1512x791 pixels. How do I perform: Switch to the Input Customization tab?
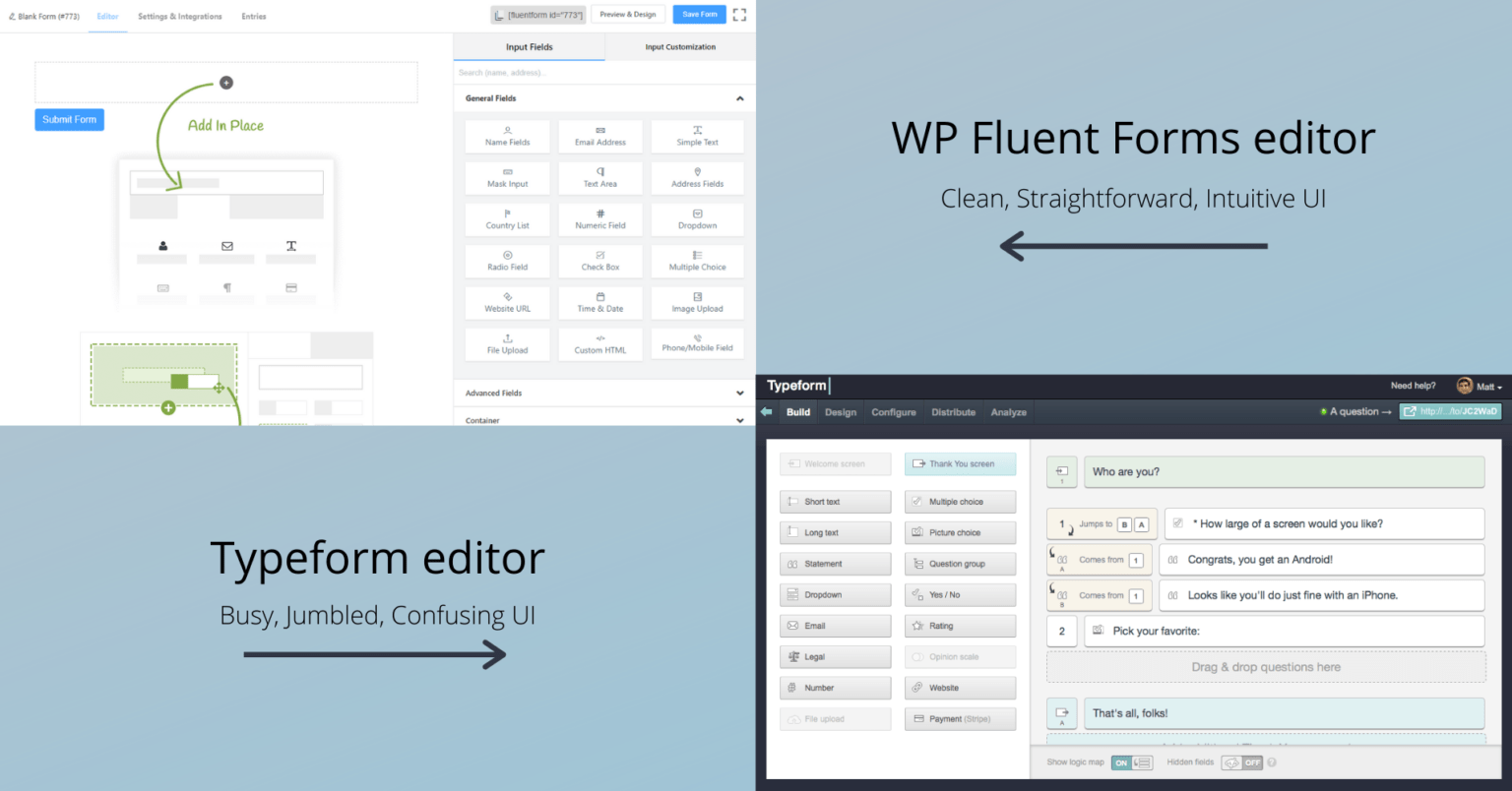[x=679, y=46]
